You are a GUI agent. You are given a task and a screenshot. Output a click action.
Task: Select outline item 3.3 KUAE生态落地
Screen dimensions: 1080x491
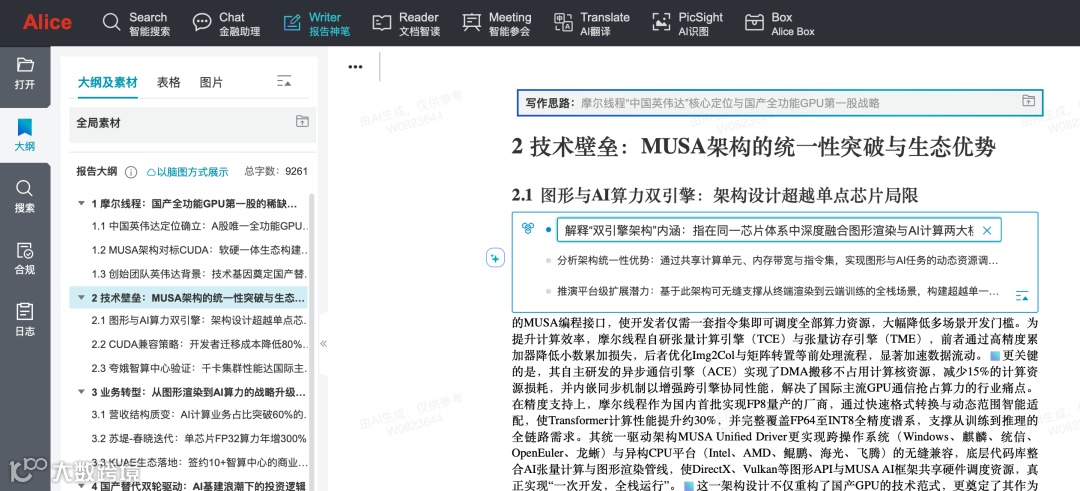tap(200, 462)
